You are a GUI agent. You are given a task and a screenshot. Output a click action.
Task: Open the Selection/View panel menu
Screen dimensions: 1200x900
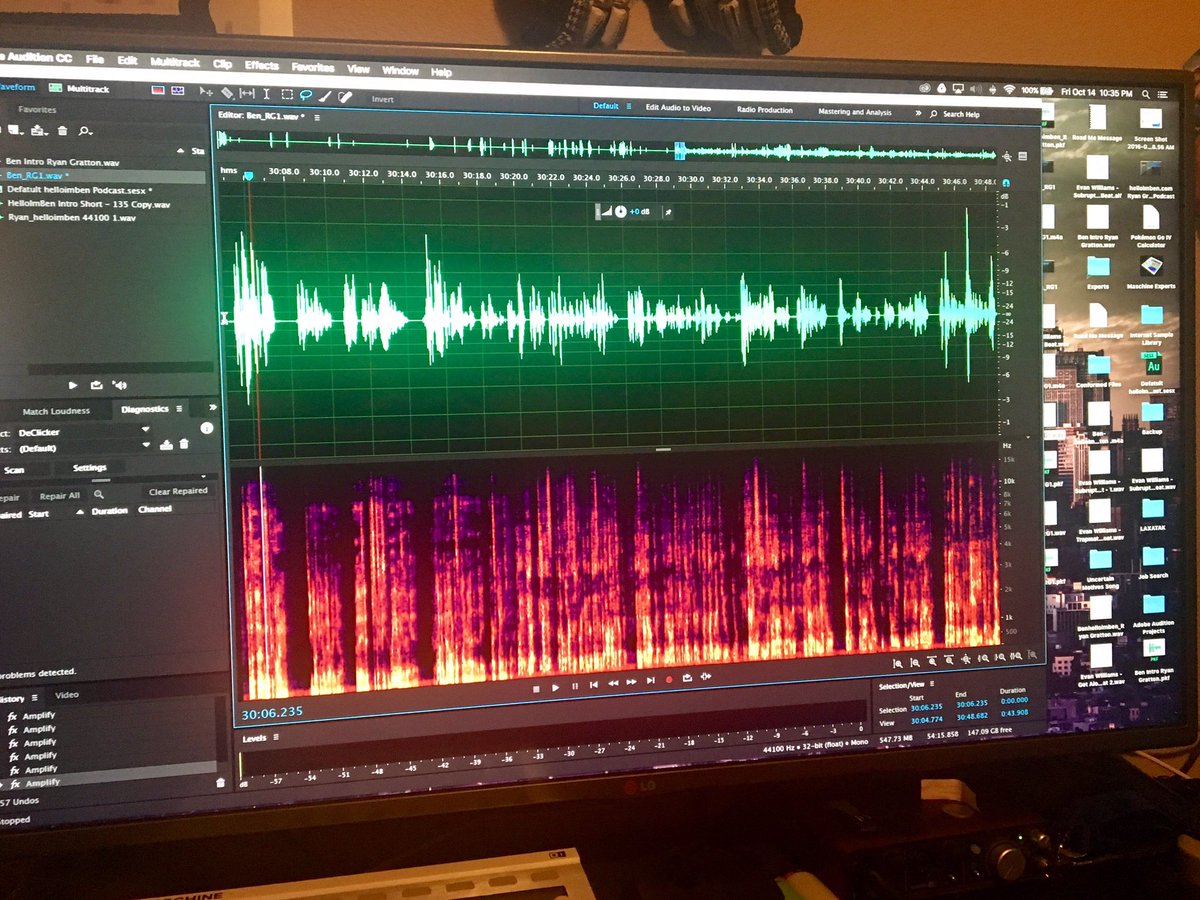(932, 685)
